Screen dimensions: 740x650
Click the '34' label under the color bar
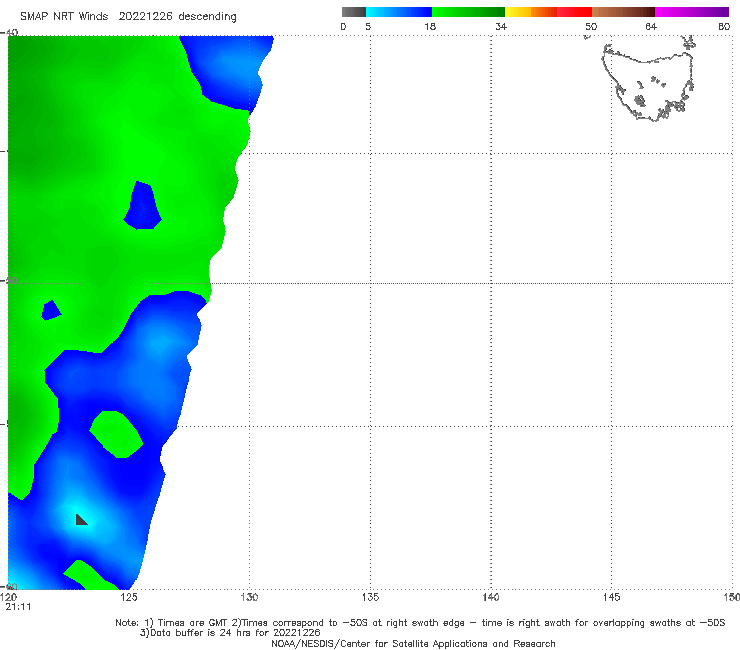coord(501,27)
